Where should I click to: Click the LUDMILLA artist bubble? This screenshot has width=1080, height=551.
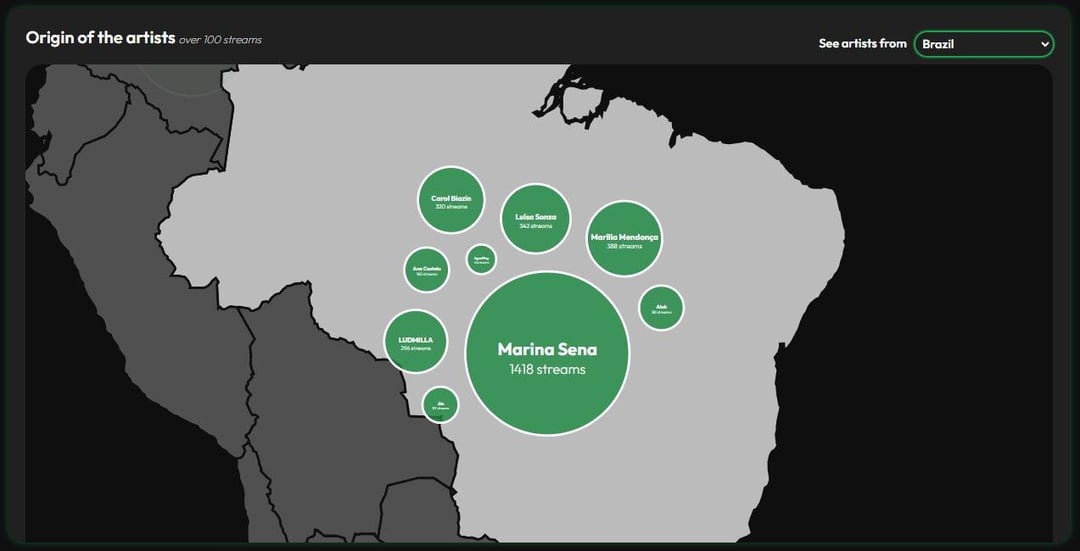click(x=415, y=342)
